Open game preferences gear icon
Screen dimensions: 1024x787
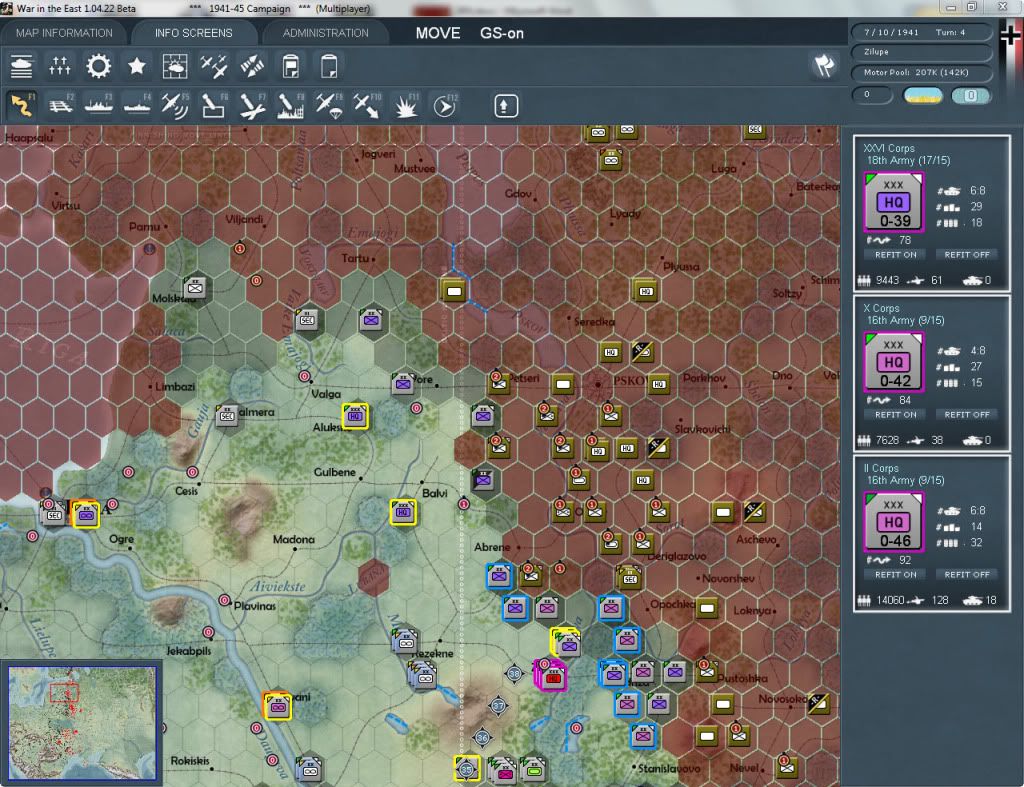click(99, 66)
